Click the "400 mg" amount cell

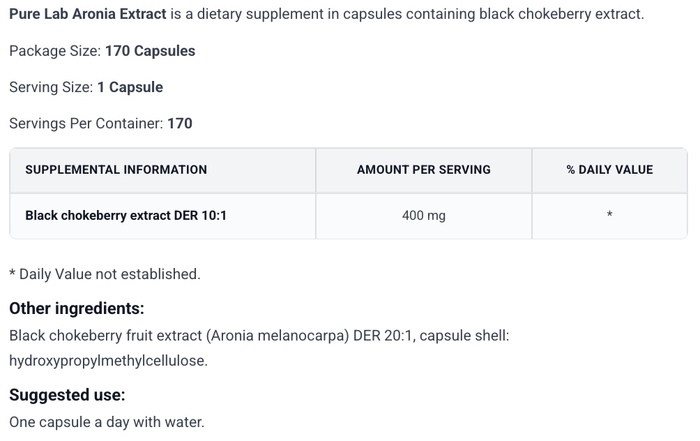pos(423,215)
